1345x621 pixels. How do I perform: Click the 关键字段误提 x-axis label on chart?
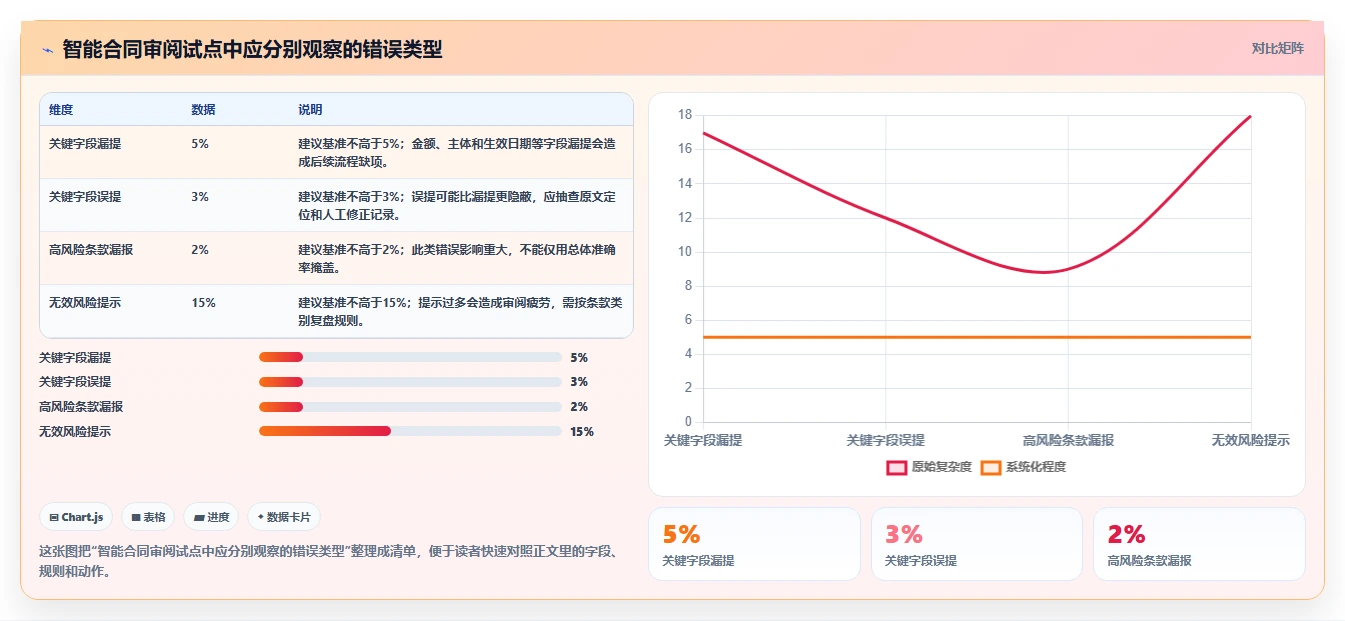click(x=886, y=440)
